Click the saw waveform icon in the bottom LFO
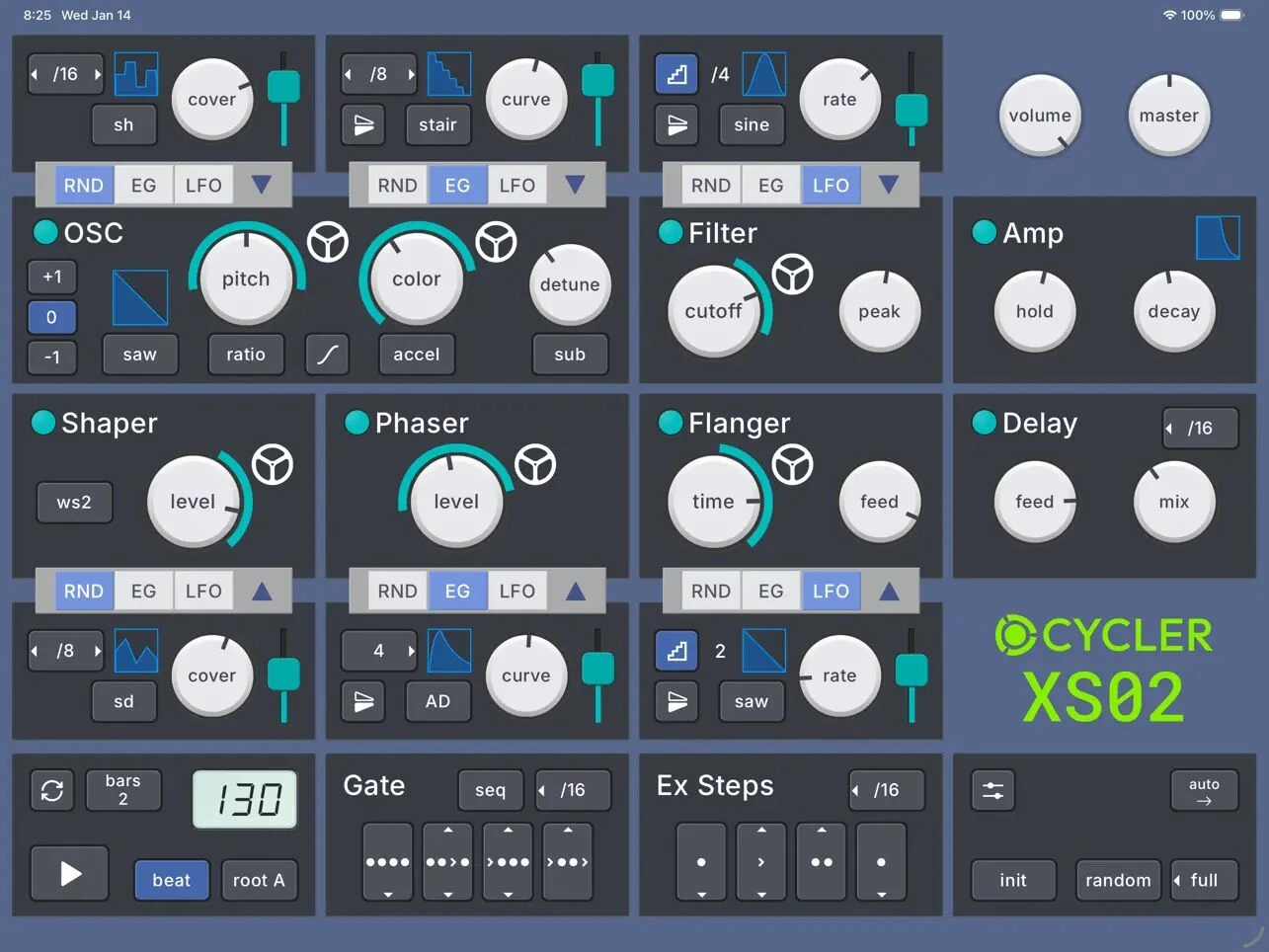The width and height of the screenshot is (1269, 952). [763, 651]
